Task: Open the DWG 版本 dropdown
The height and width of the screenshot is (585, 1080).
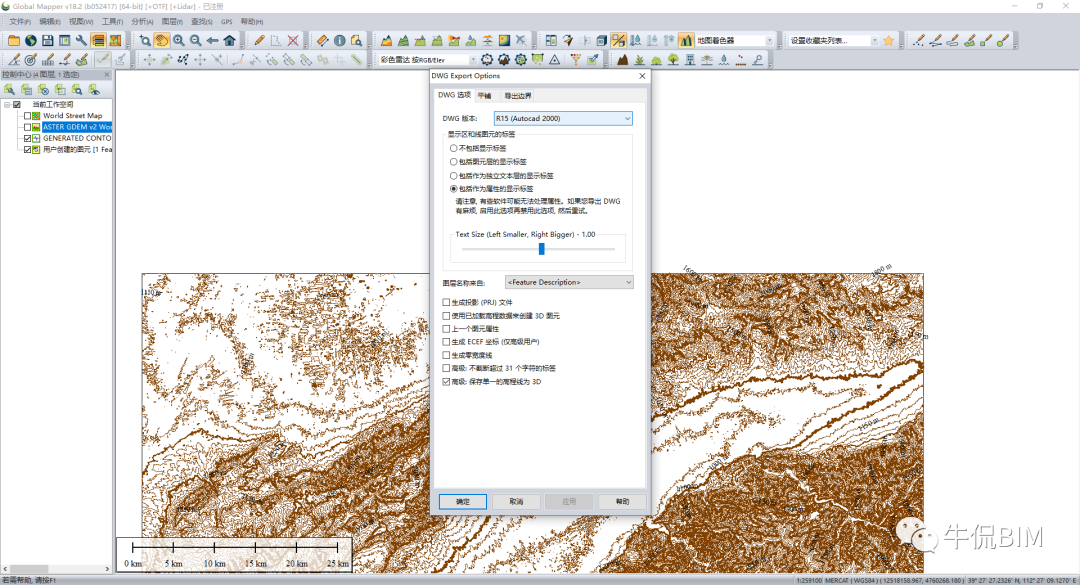Action: [563, 119]
